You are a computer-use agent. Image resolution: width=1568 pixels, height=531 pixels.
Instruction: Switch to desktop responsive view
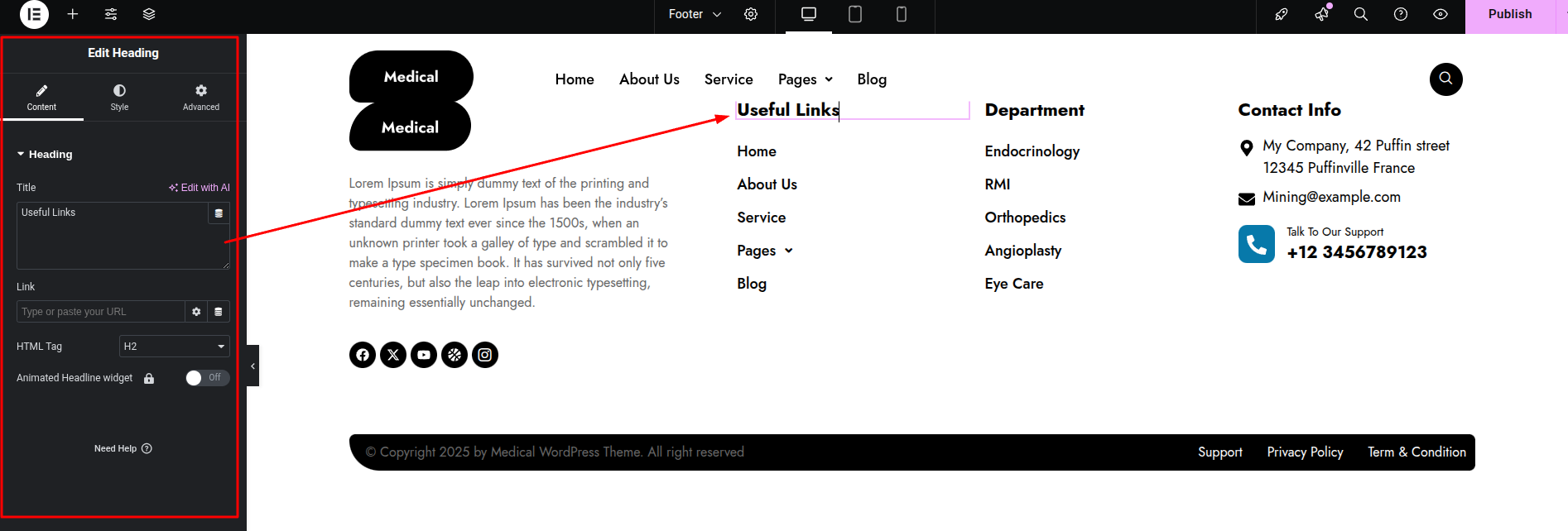[x=809, y=14]
